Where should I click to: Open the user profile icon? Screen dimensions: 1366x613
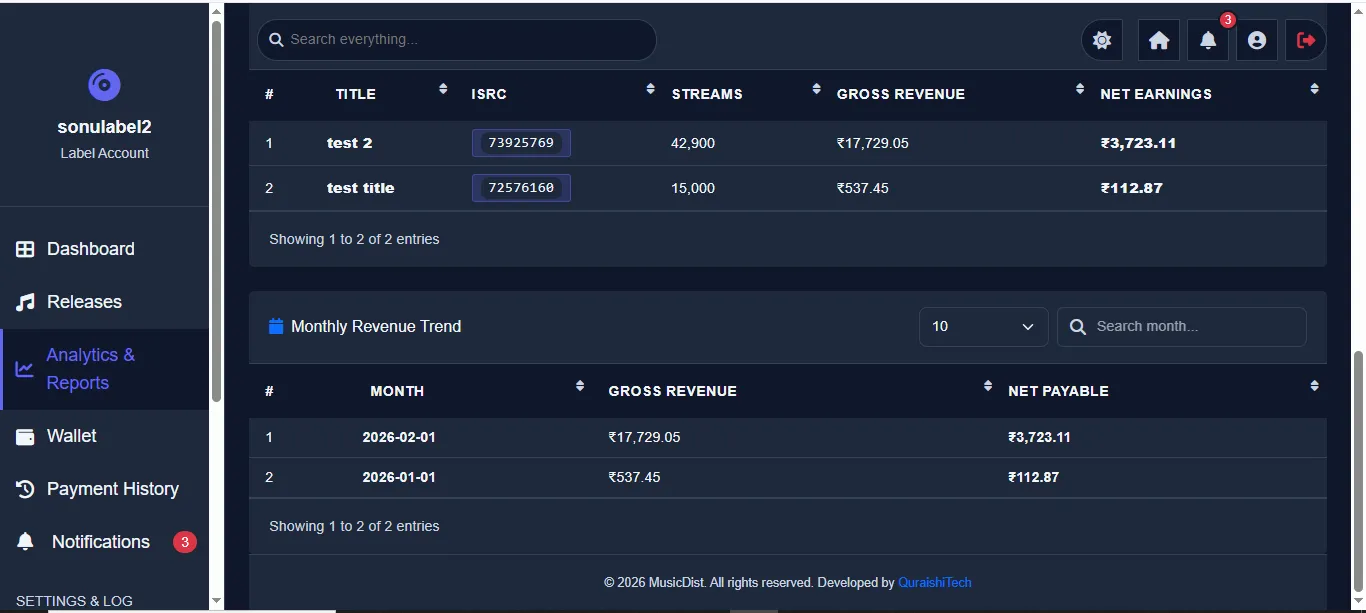pos(1257,40)
